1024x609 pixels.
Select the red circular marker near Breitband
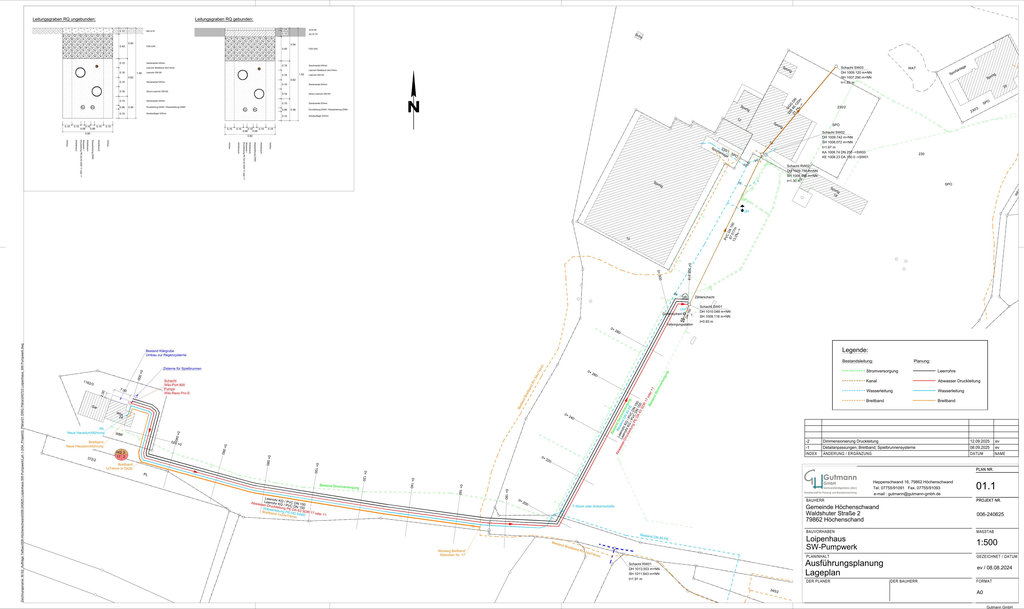[121, 454]
